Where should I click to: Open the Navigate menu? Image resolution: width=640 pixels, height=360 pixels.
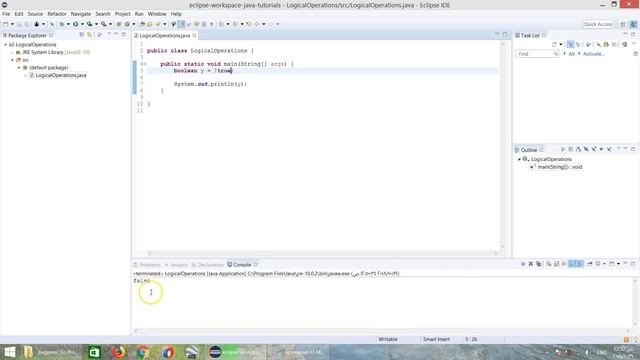coord(81,14)
